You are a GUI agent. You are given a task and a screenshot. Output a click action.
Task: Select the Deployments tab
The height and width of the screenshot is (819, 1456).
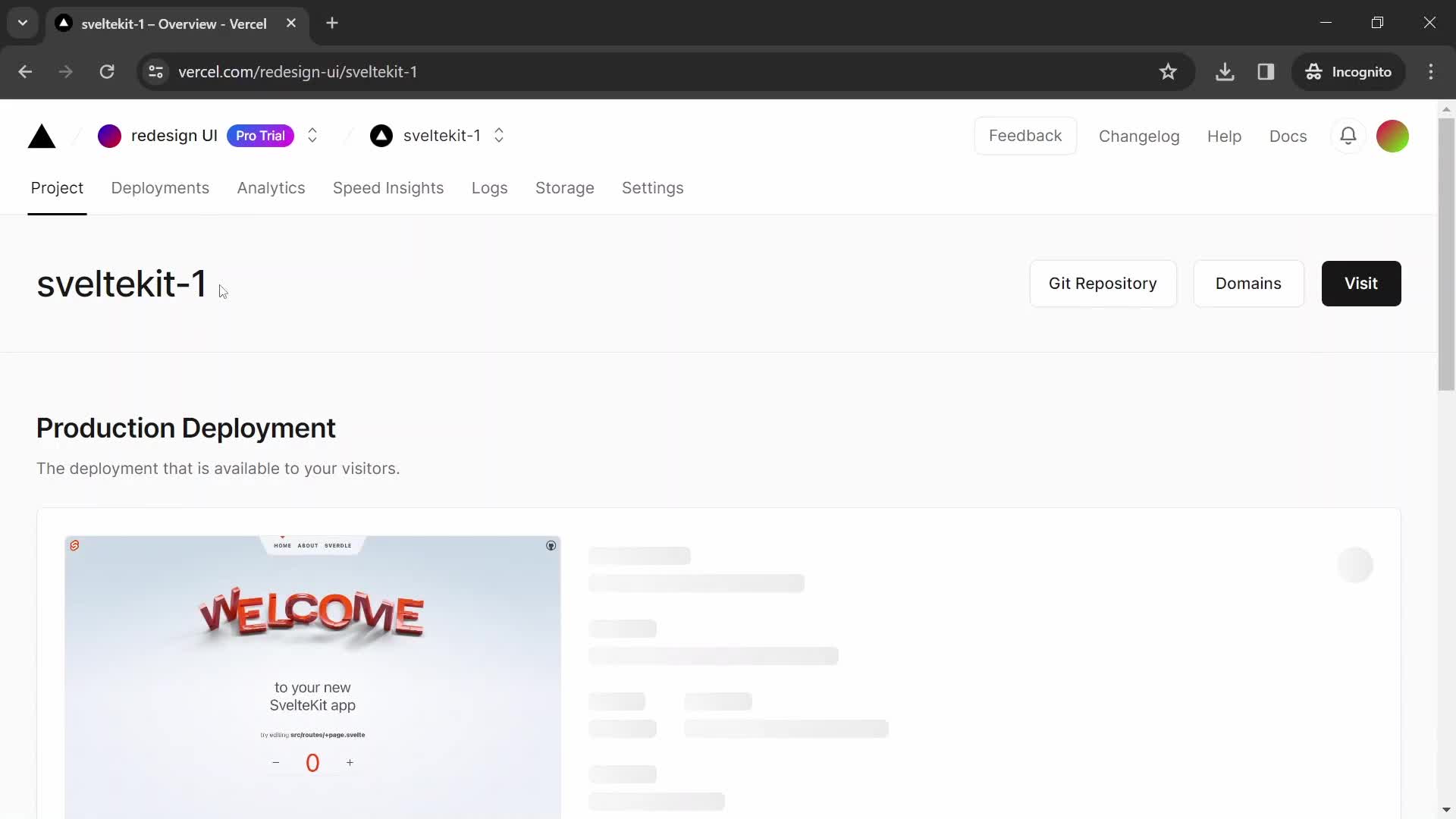[x=160, y=188]
